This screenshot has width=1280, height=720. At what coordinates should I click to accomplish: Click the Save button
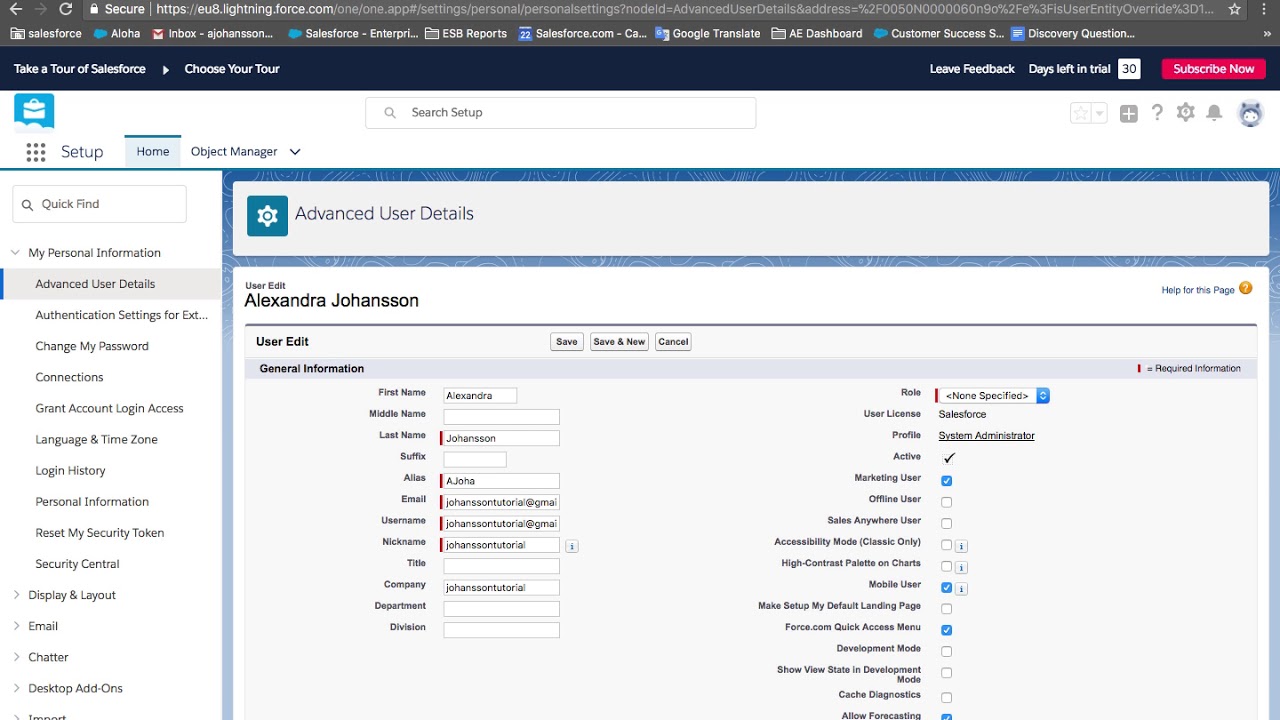pos(567,342)
